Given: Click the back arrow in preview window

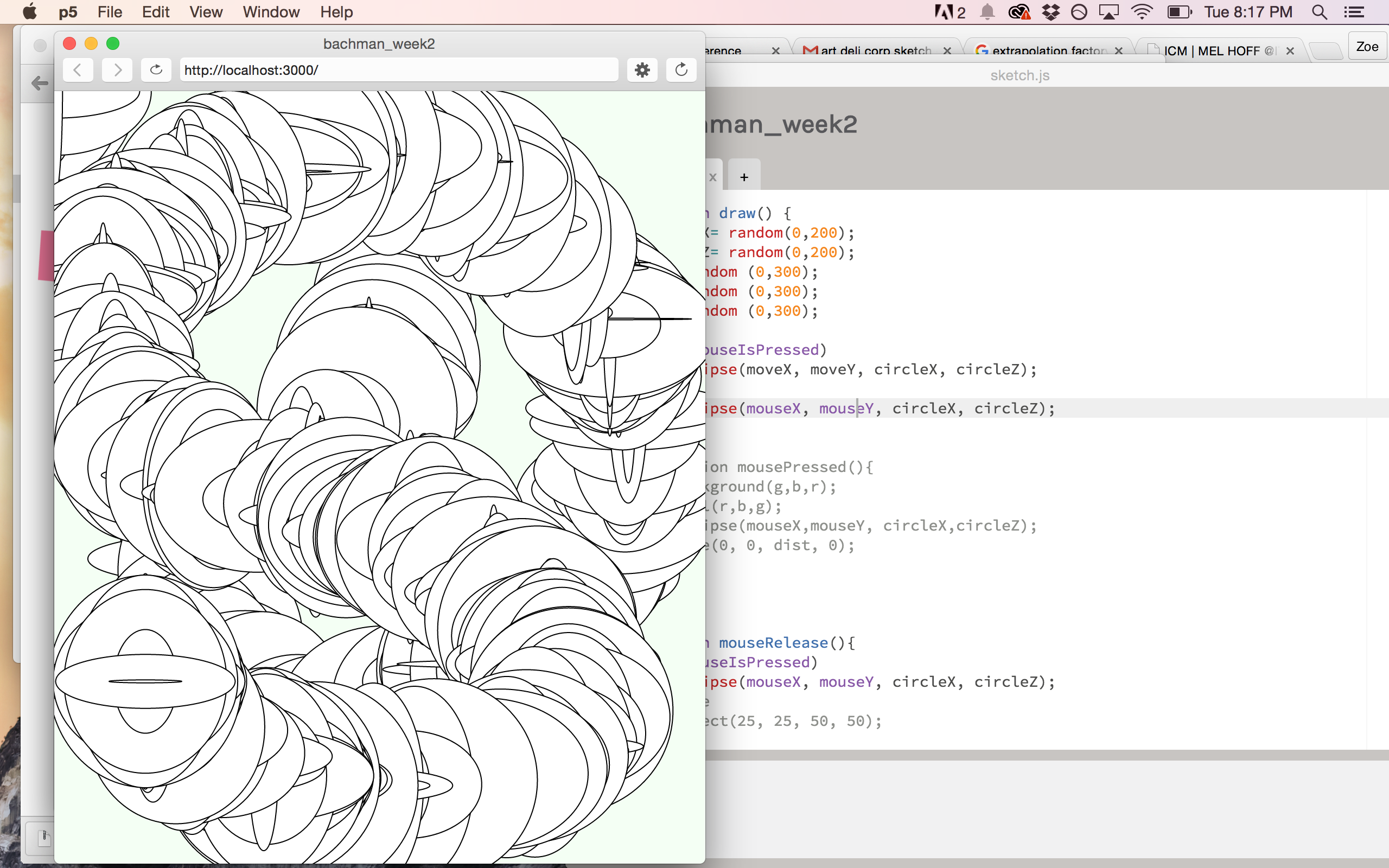Looking at the screenshot, I should coord(78,70).
